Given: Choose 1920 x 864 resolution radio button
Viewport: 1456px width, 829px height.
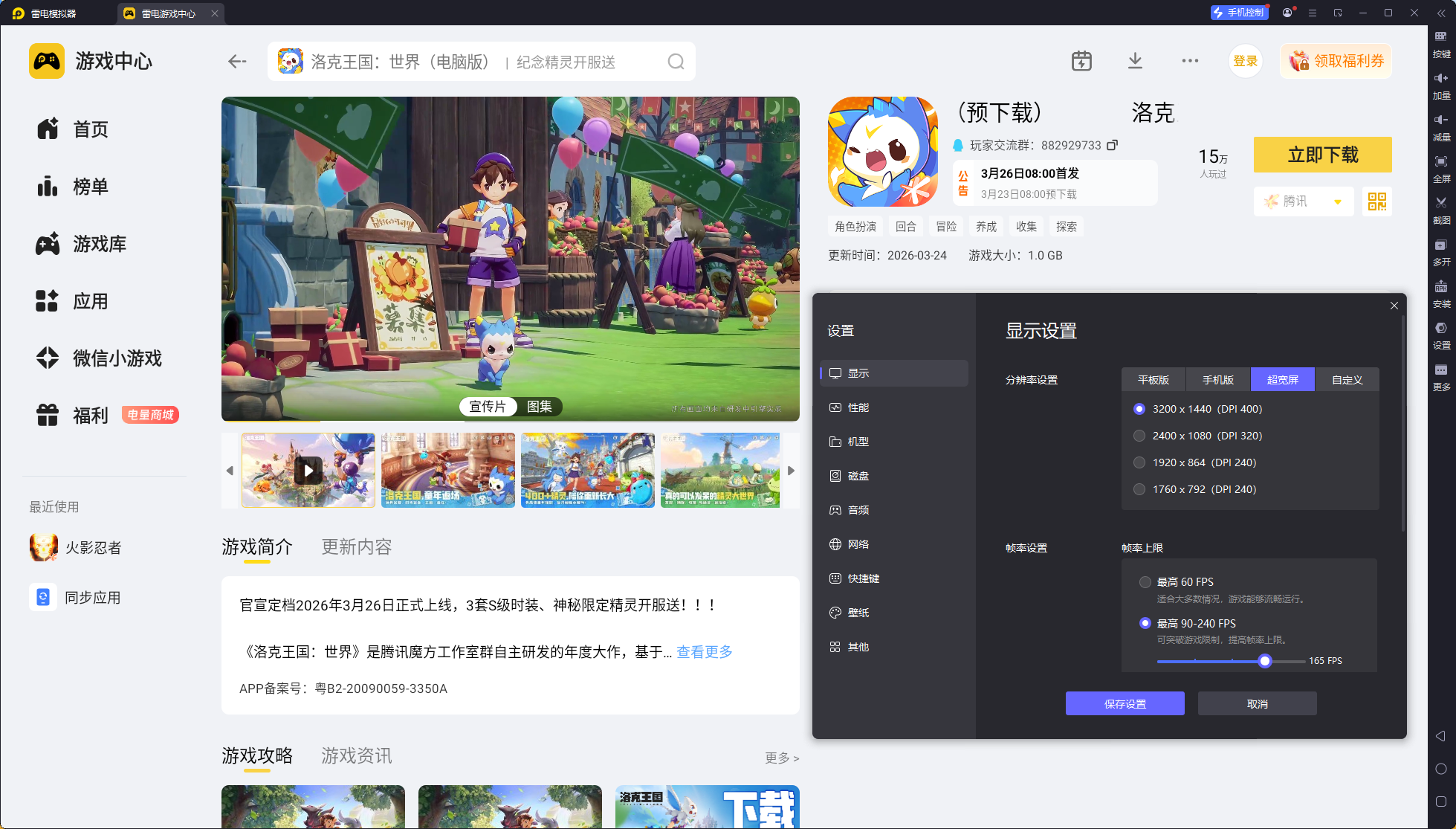Looking at the screenshot, I should (1139, 462).
